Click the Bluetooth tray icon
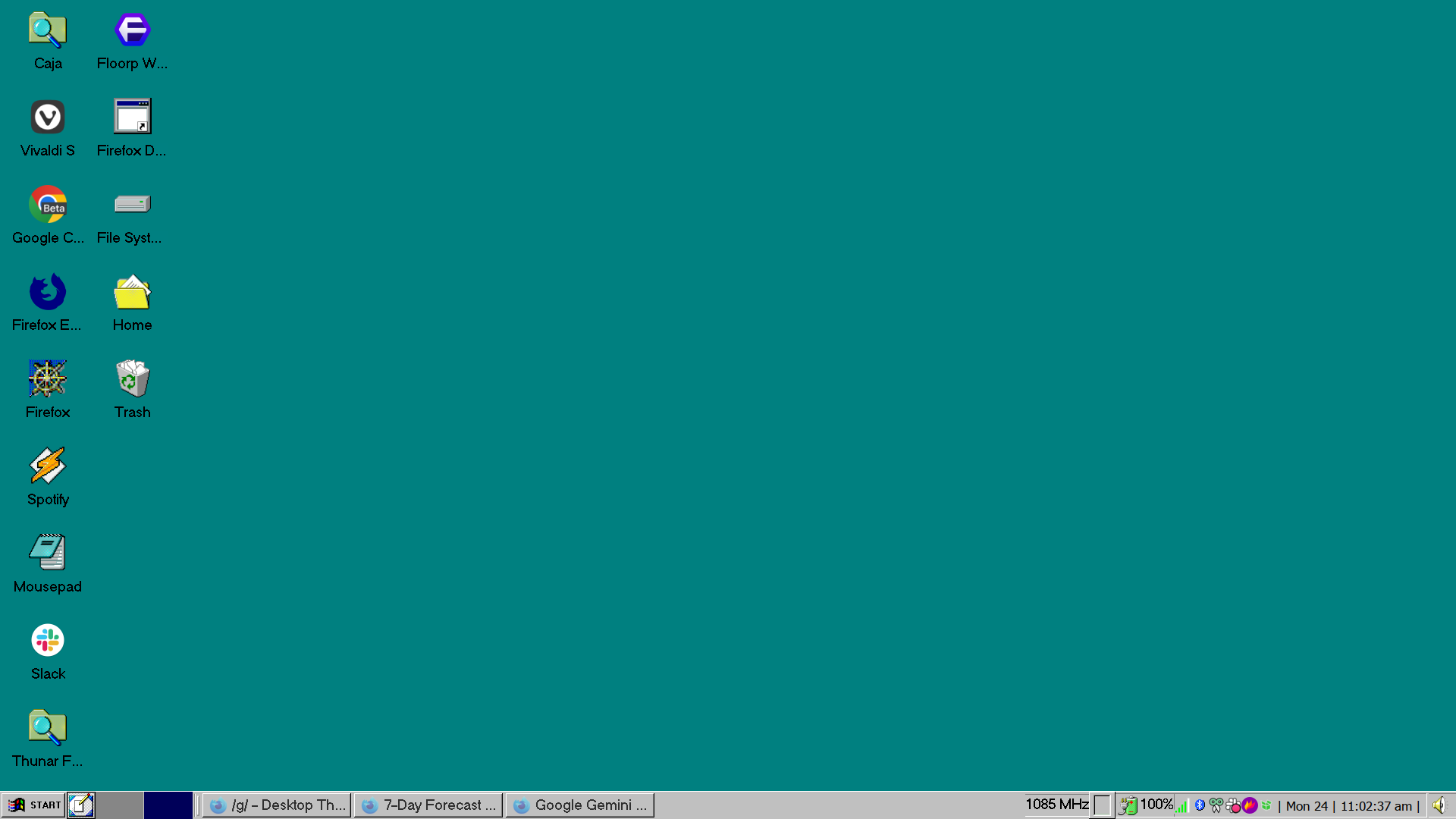The width and height of the screenshot is (1456, 819). tap(1200, 805)
